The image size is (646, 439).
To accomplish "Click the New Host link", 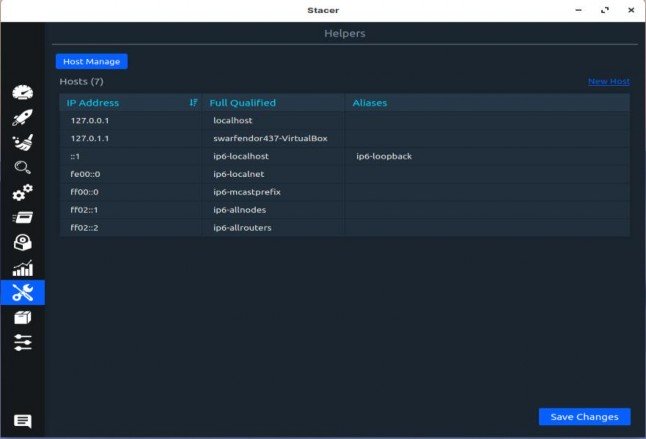I will pyautogui.click(x=609, y=81).
